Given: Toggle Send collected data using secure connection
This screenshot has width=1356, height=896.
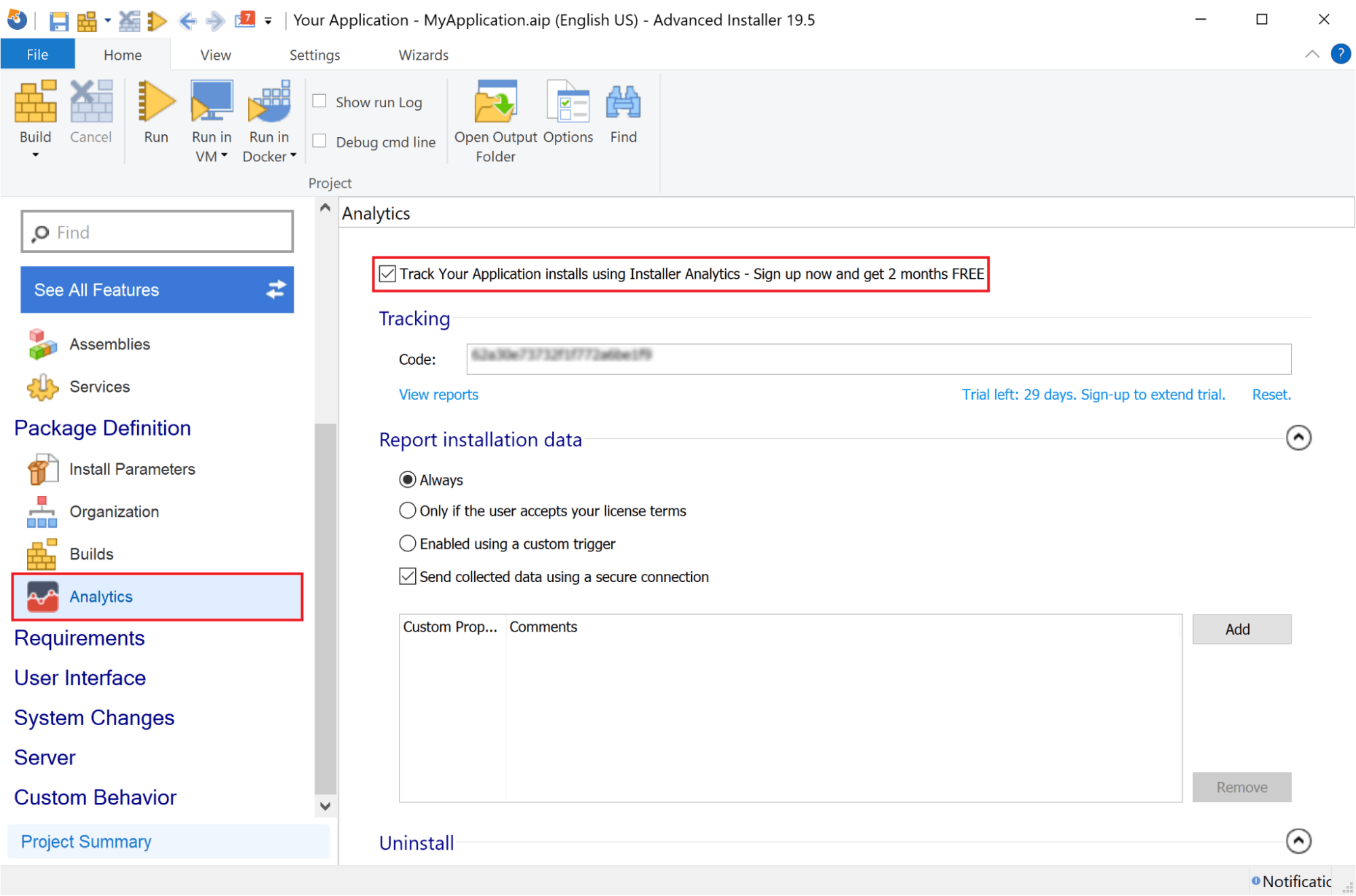Looking at the screenshot, I should [407, 577].
